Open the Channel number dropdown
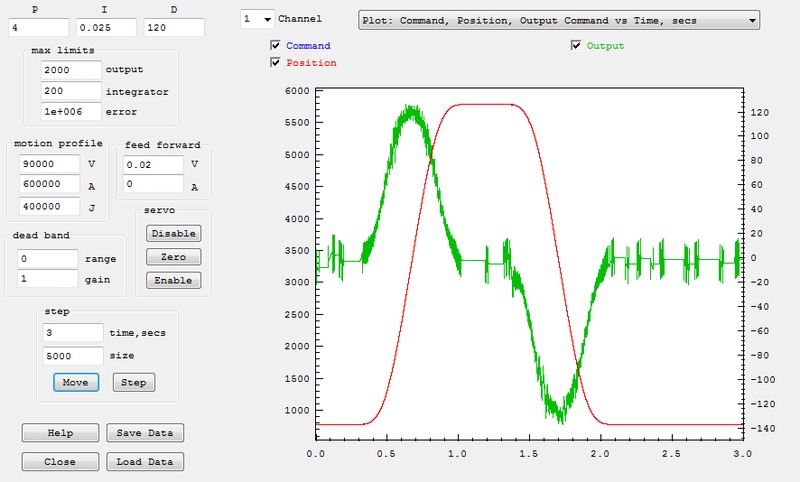800x482 pixels. pos(258,19)
